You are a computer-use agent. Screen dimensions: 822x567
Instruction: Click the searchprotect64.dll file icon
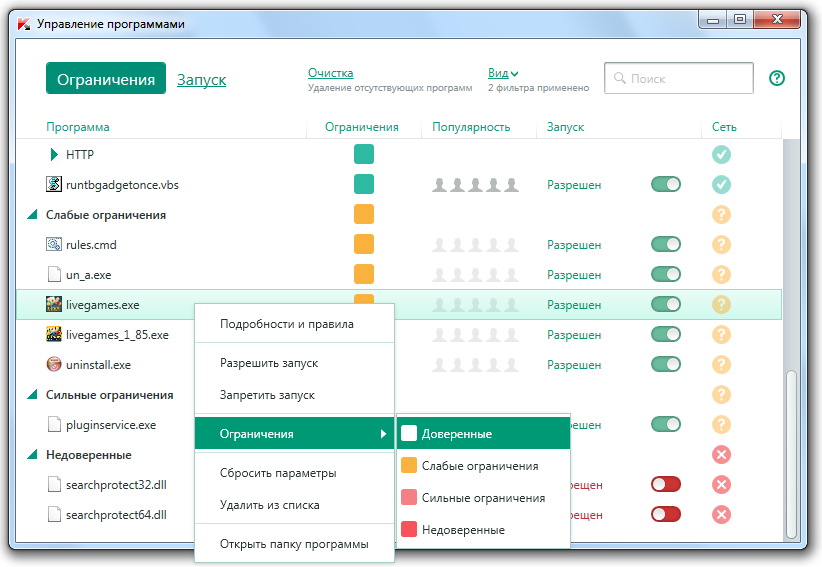point(54,515)
